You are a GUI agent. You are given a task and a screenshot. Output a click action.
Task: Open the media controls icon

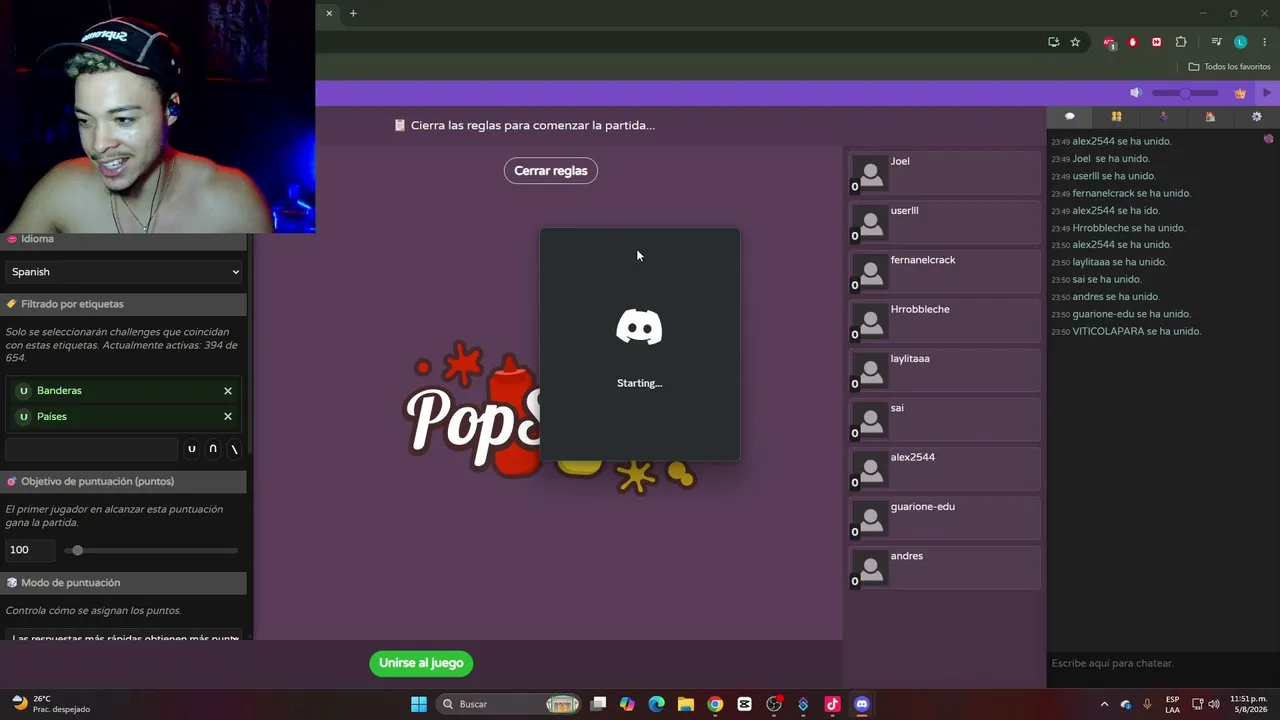click(1216, 42)
